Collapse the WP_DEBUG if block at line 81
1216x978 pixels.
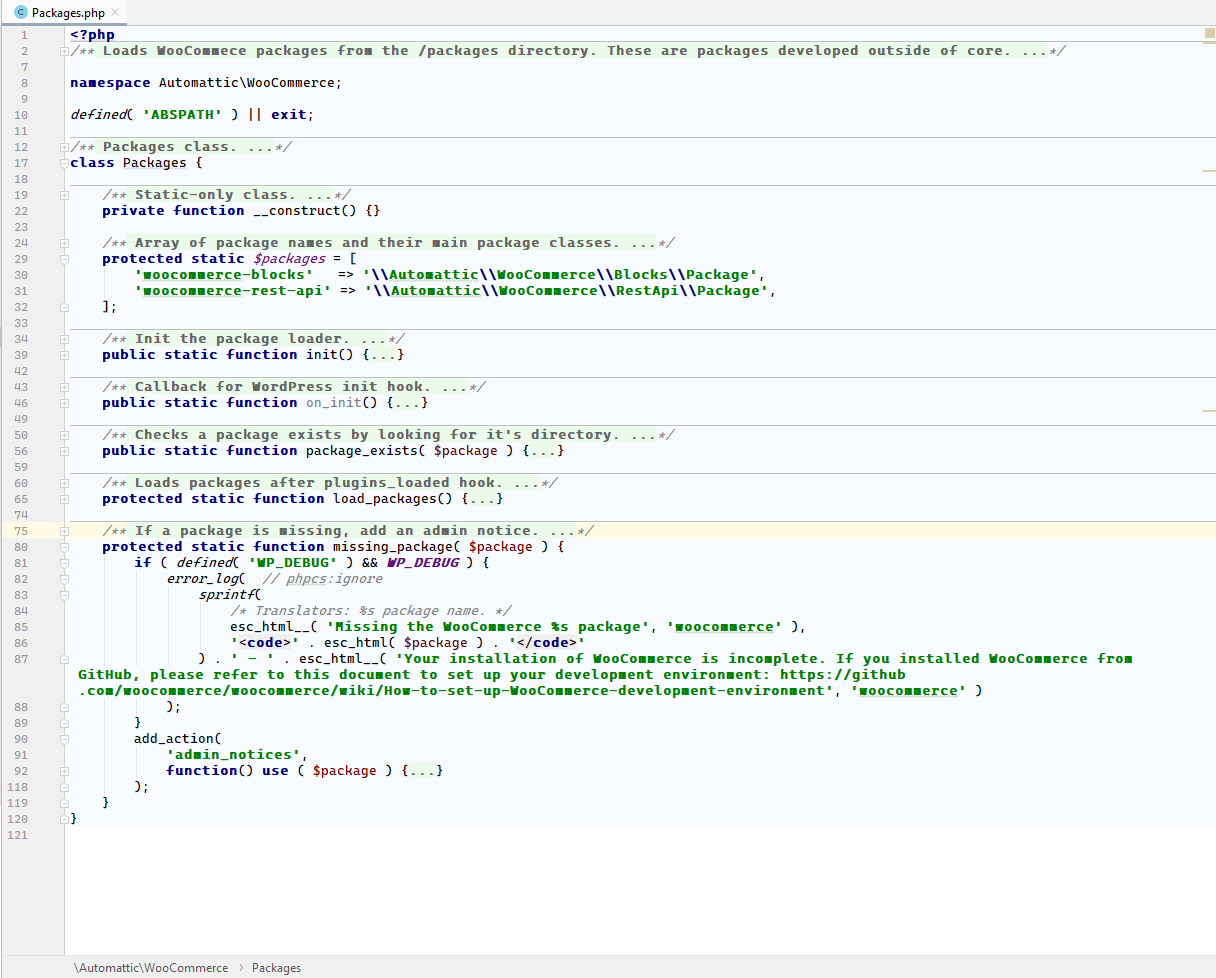(x=65, y=563)
